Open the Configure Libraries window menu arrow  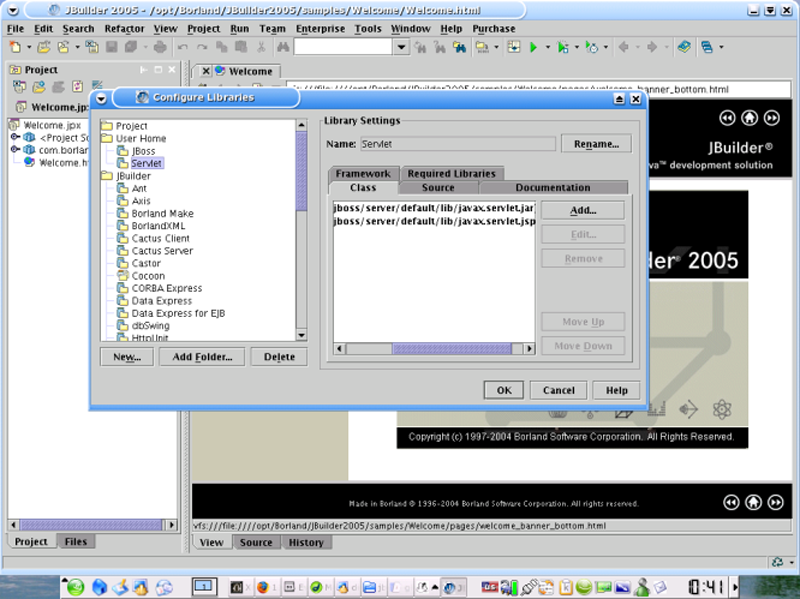pyautogui.click(x=101, y=98)
